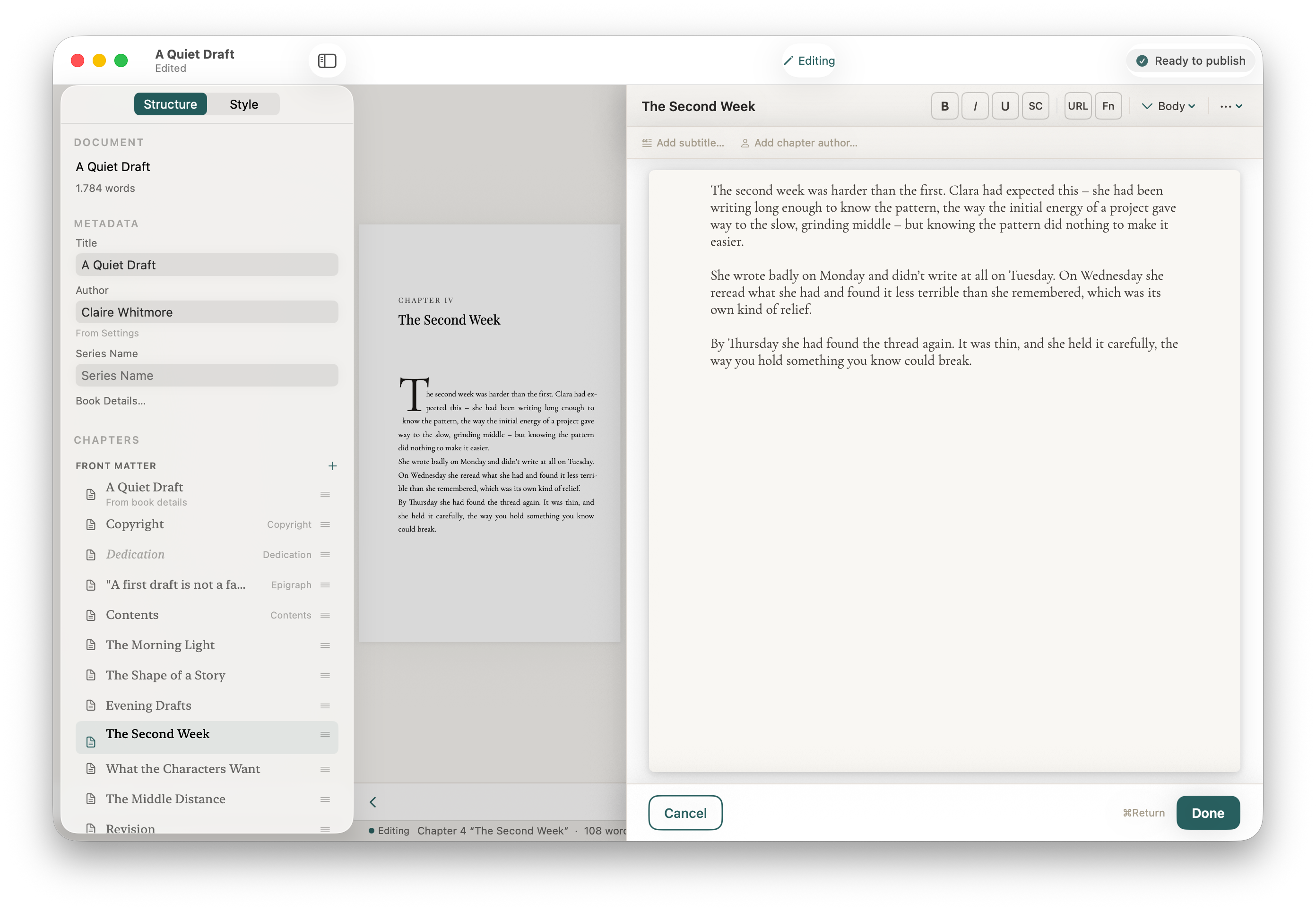This screenshot has width=1316, height=911.
Task: Click drag handle for The Shape of a Story
Action: 325,676
